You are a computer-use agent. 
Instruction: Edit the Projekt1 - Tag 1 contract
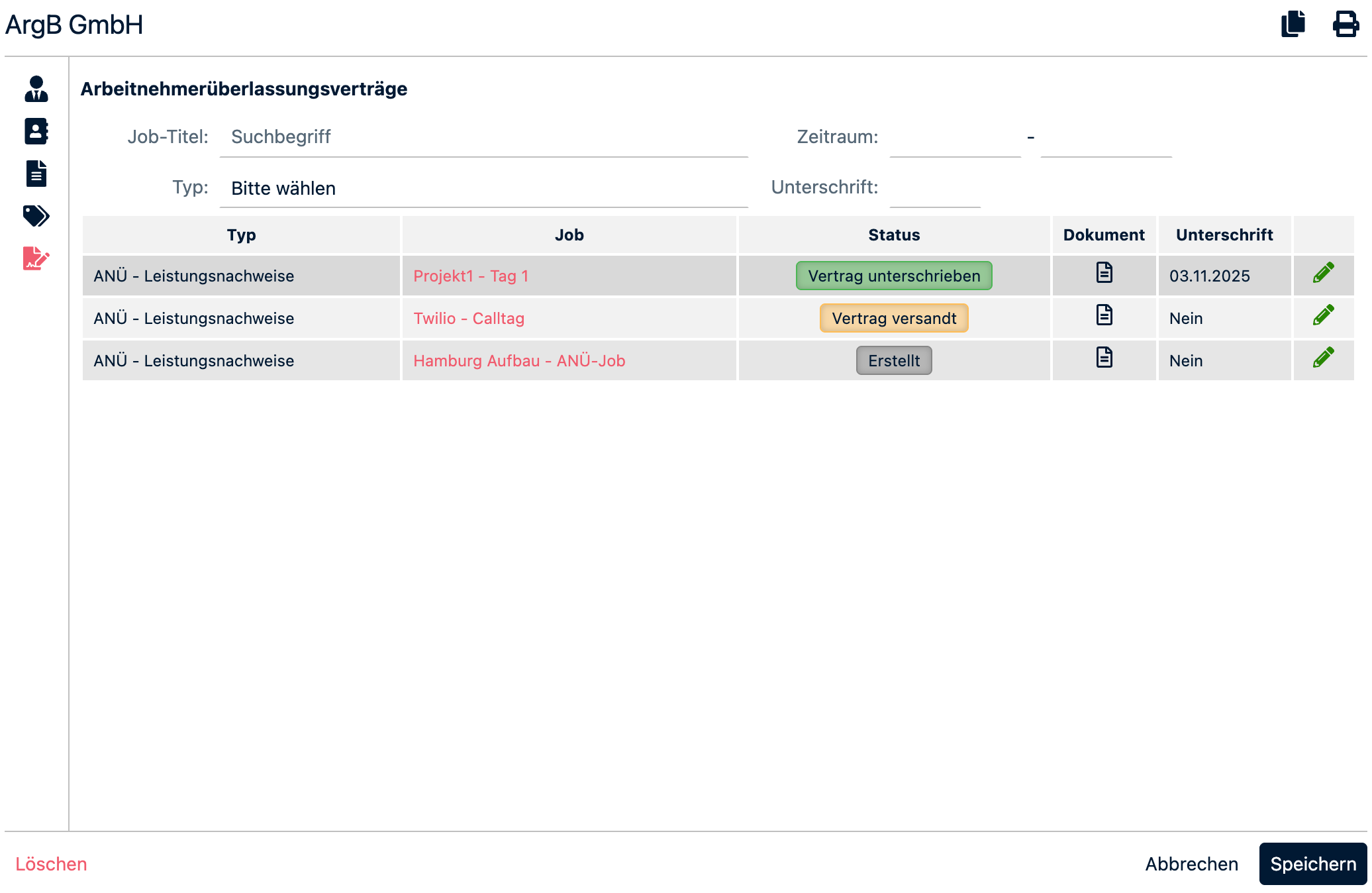click(1323, 274)
